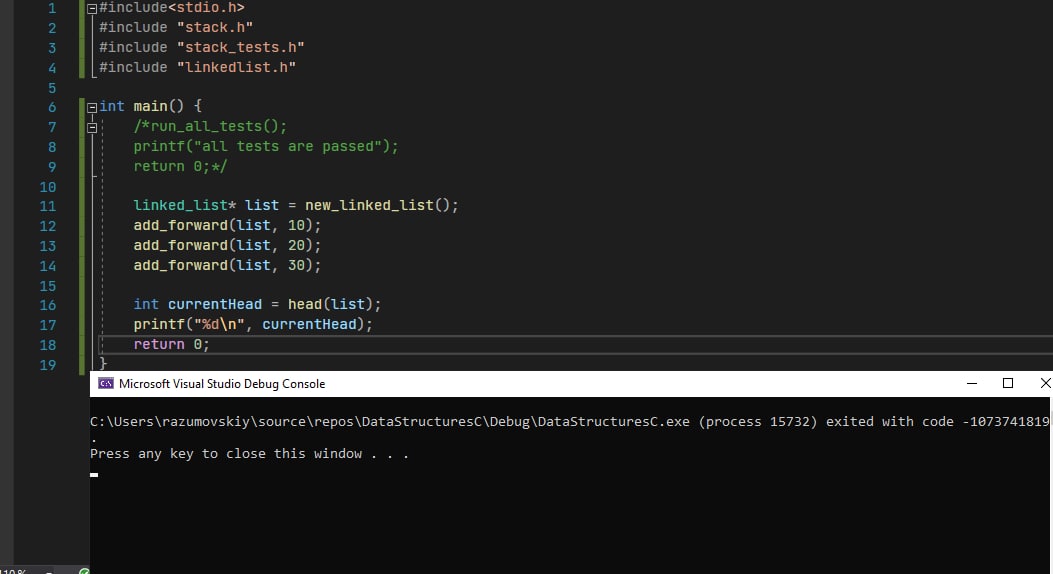Click on "stack_tests.h" include text
1053x574 pixels.
pyautogui.click(x=240, y=48)
